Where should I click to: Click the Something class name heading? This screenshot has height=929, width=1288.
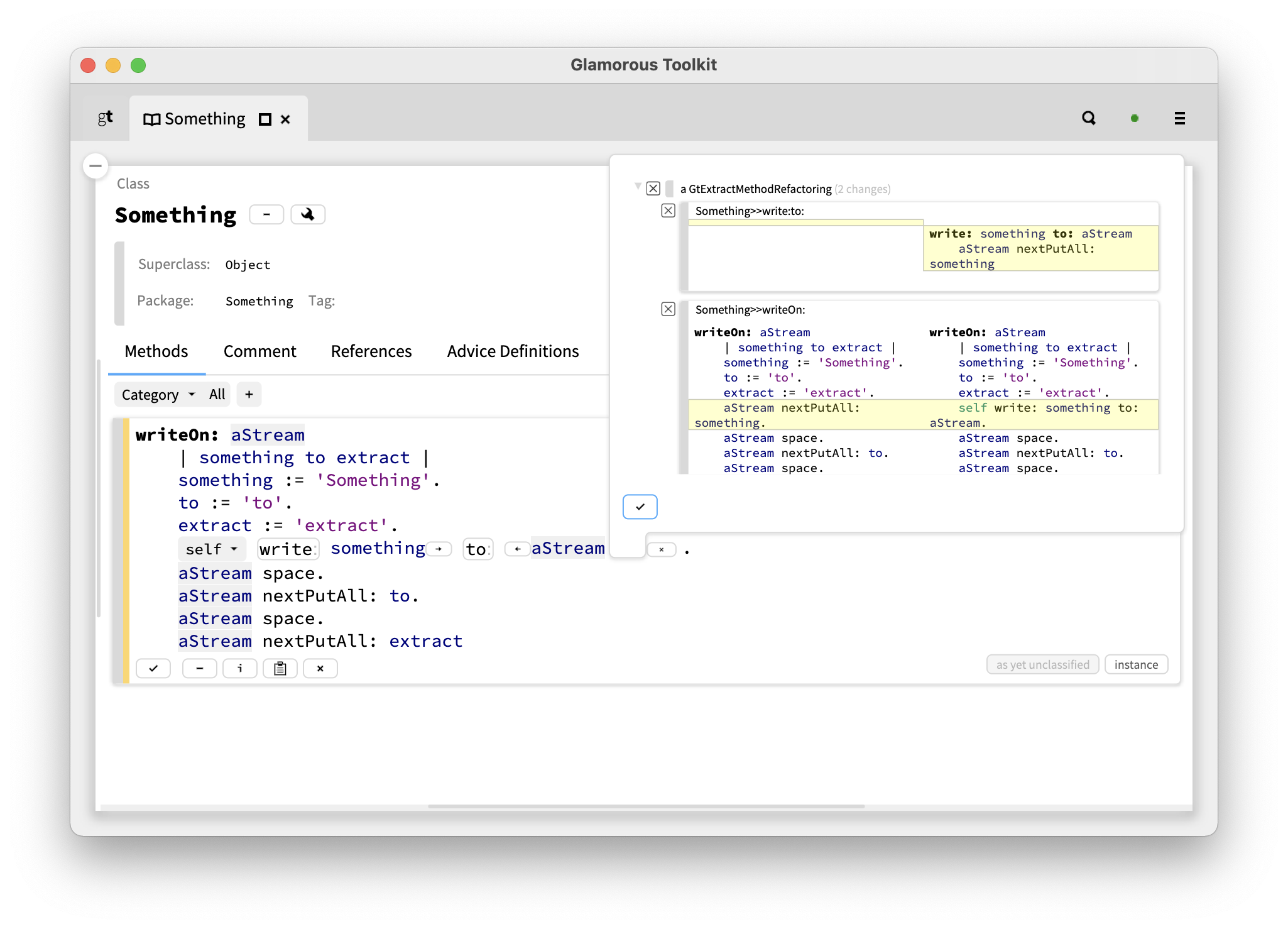175,215
